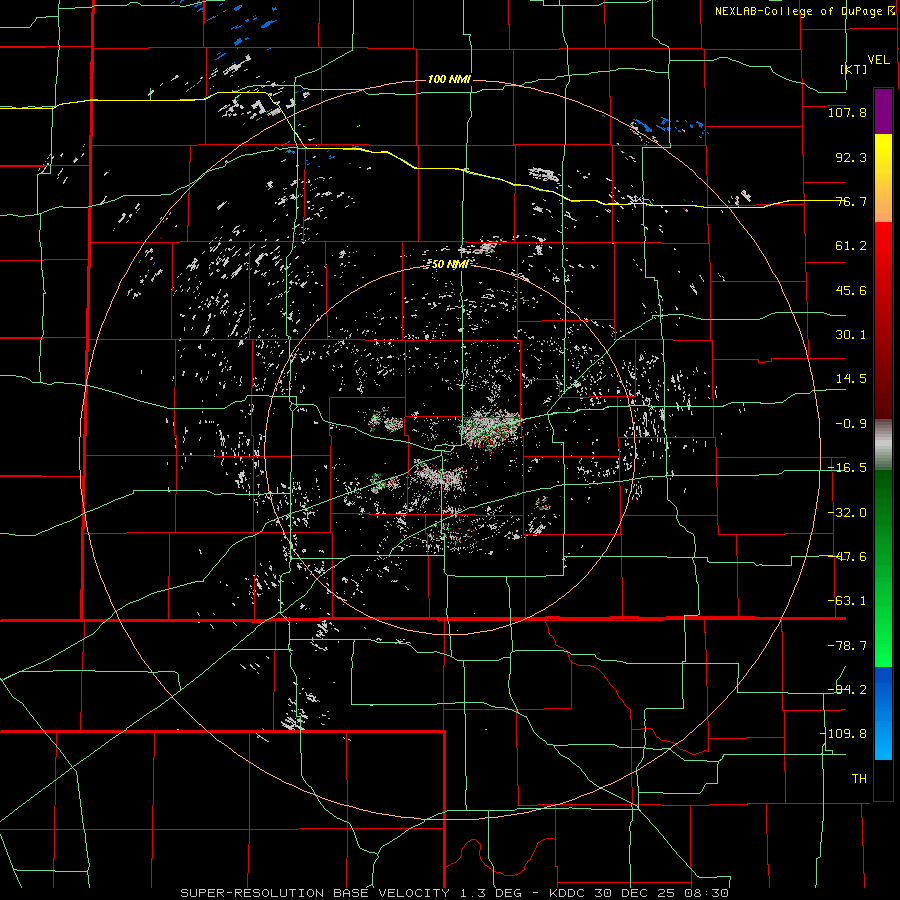Click the TH label on the legend
The width and height of the screenshot is (900, 900).
[x=859, y=779]
